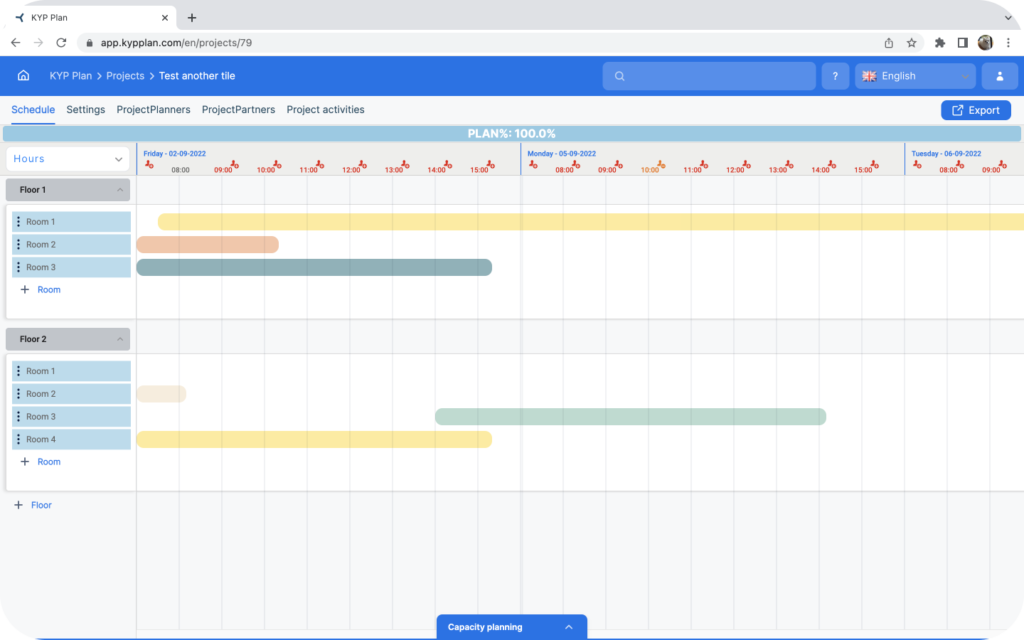Click the search field in the header

pos(709,76)
